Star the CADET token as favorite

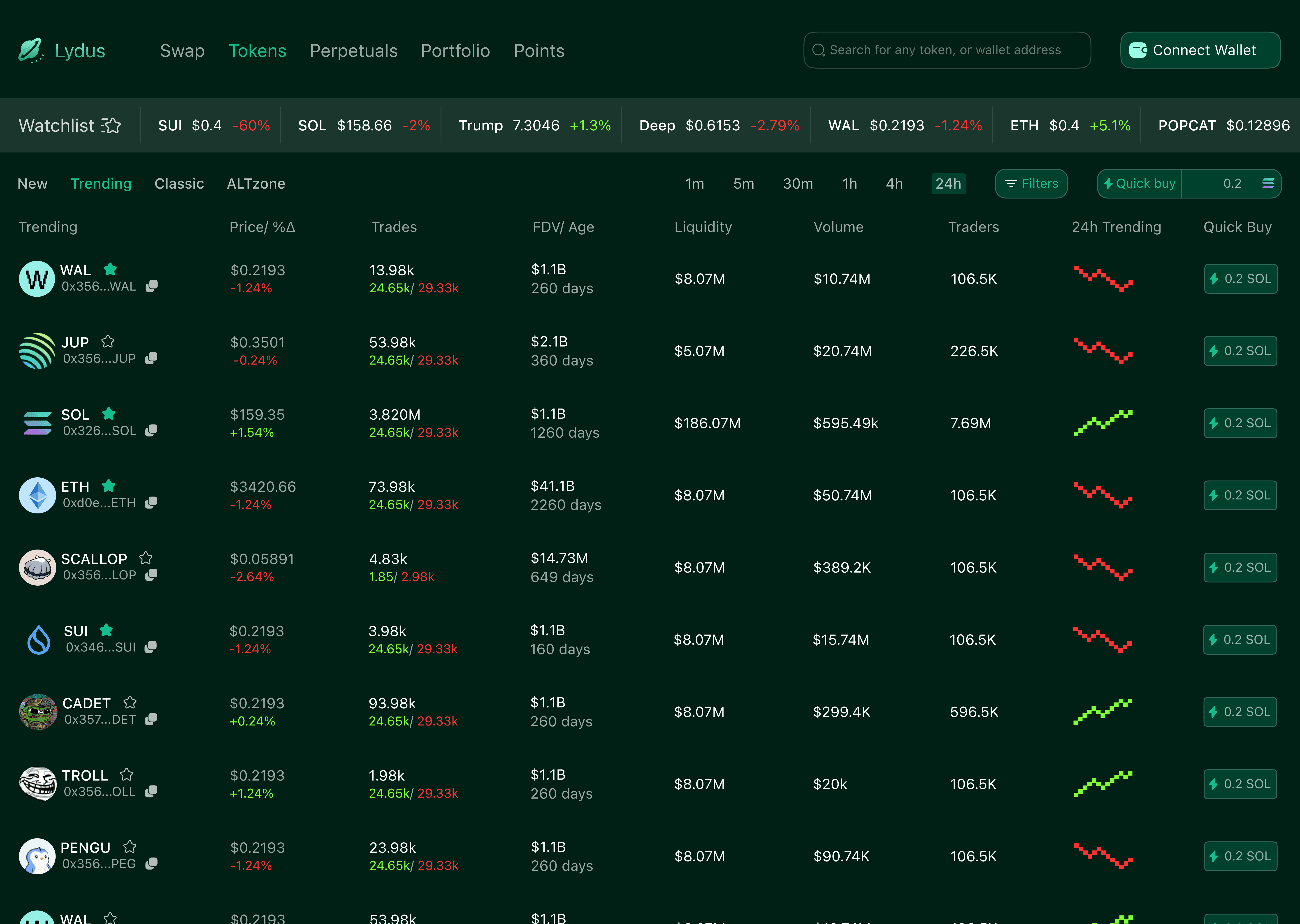coord(130,702)
